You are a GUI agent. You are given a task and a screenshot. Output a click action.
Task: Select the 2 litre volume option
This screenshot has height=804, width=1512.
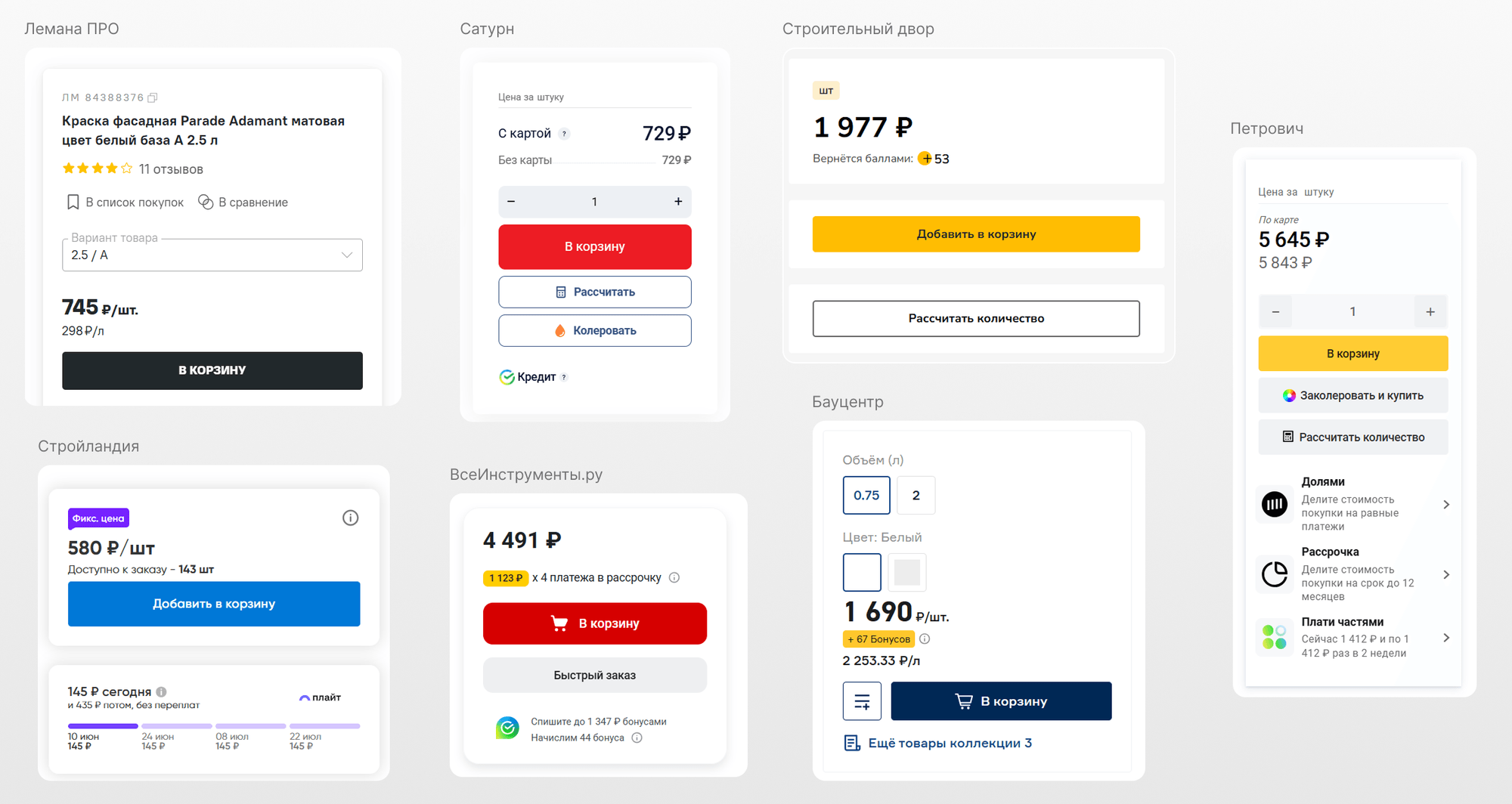point(916,495)
